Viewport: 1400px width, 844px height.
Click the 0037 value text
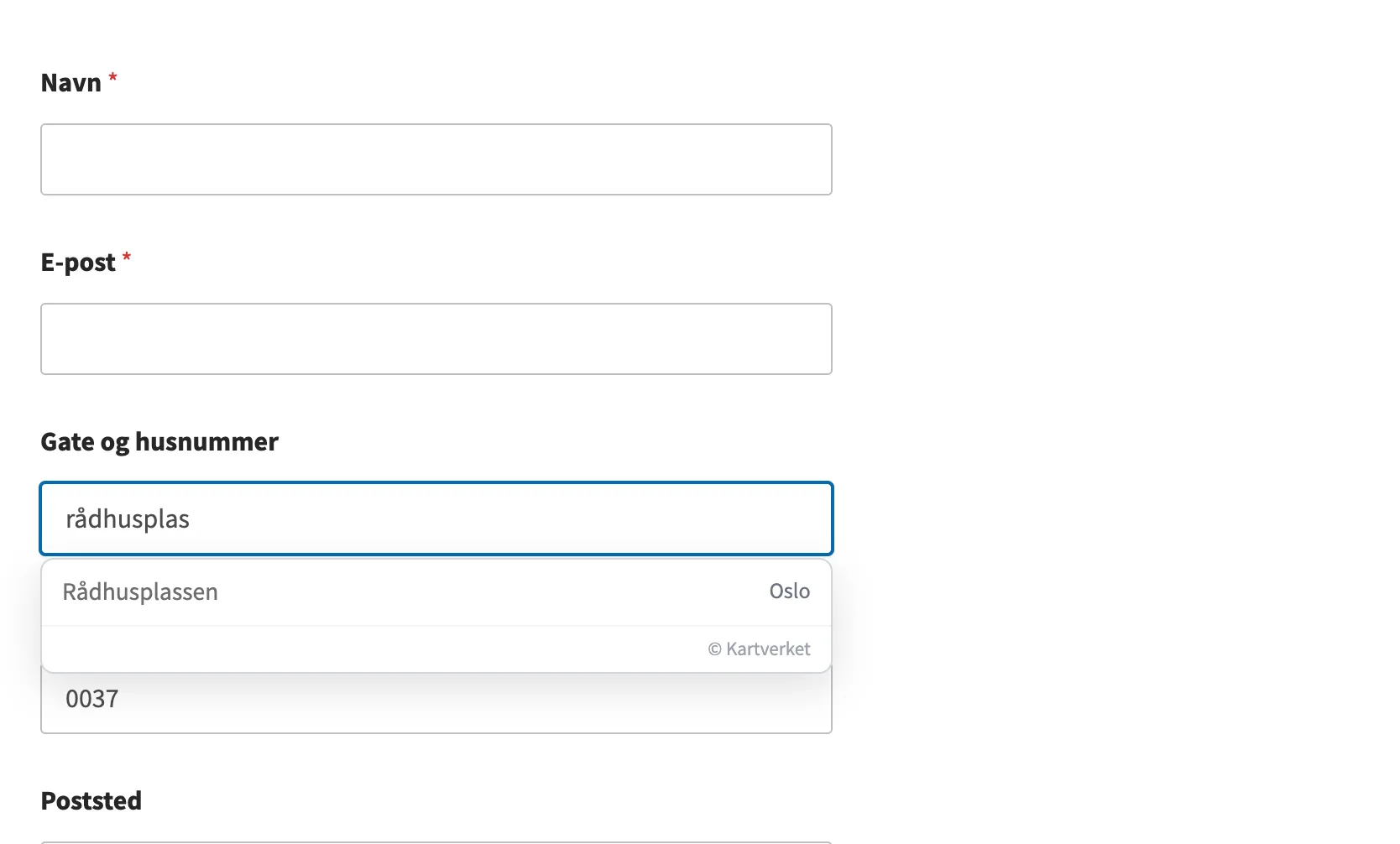[x=92, y=699]
